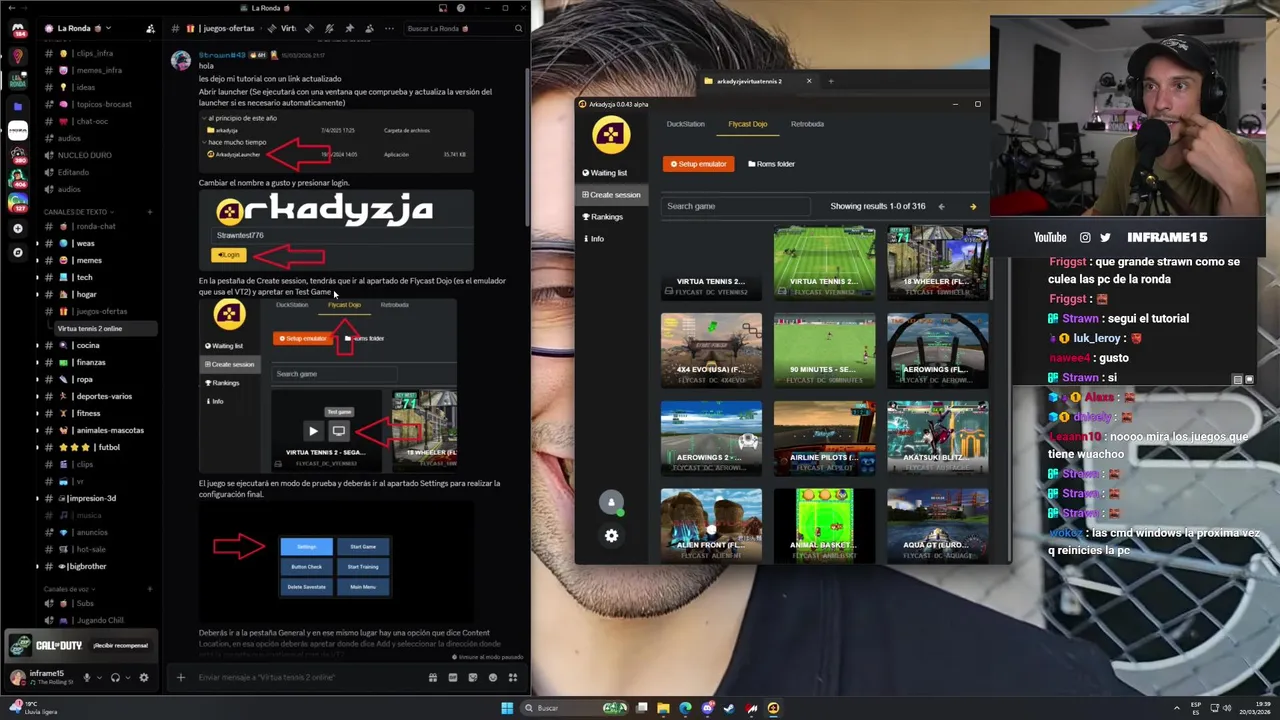Open headphone output options dropdown arrow
The image size is (1280, 720).
(127, 677)
